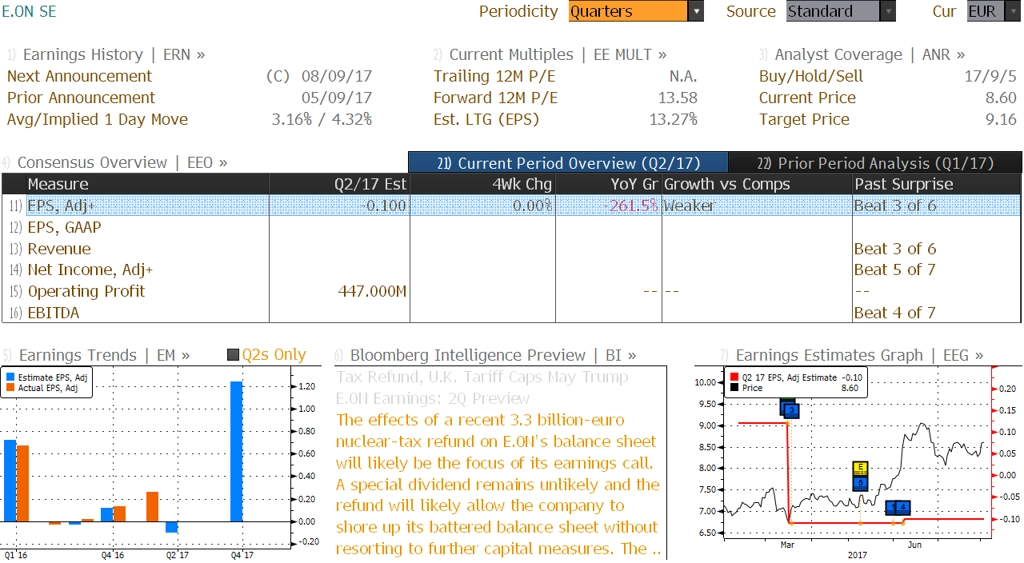Switch to Prior Period Analysis (Q1/17) tab
The image size is (1024, 563).
(875, 163)
